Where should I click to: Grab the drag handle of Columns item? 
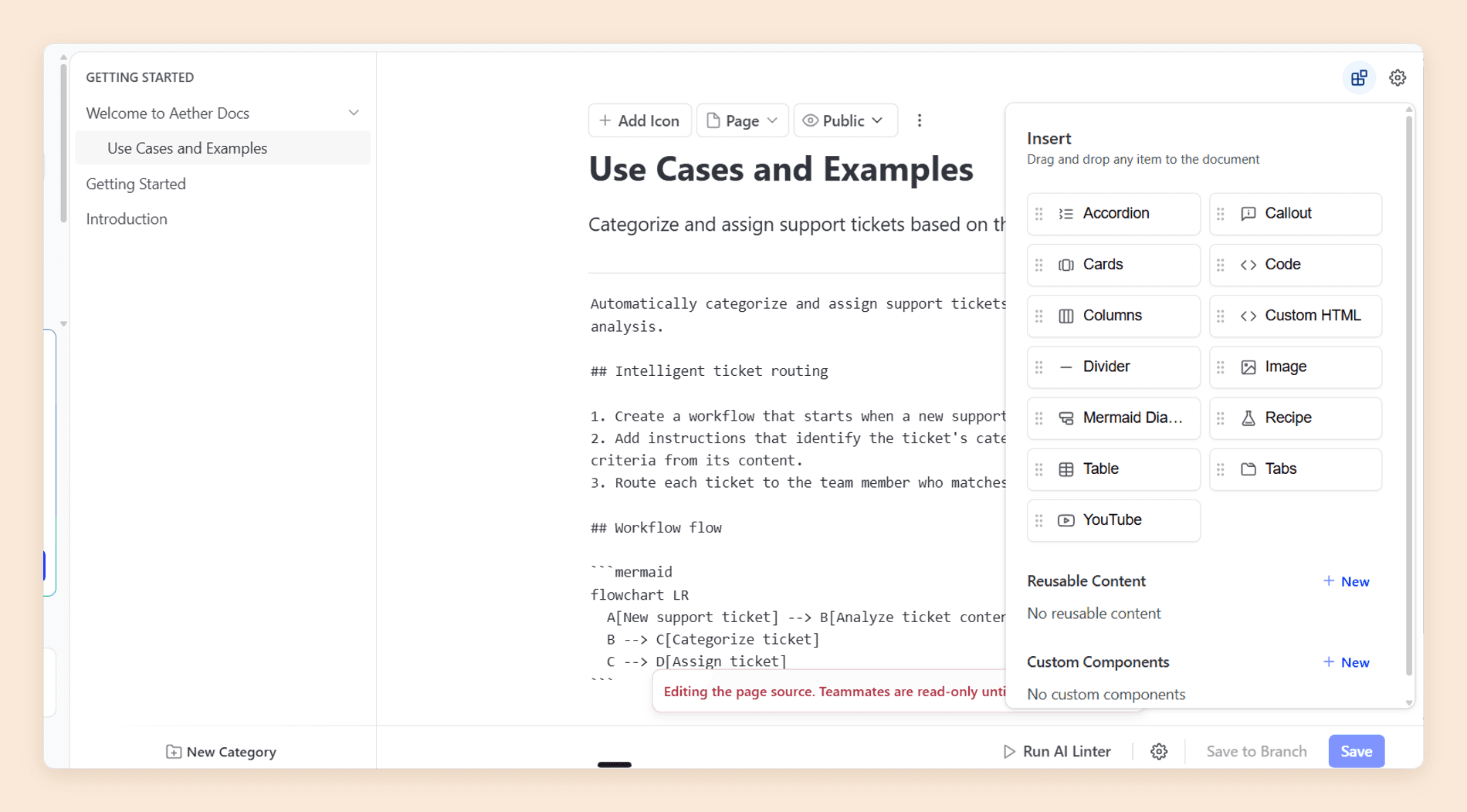pos(1039,316)
